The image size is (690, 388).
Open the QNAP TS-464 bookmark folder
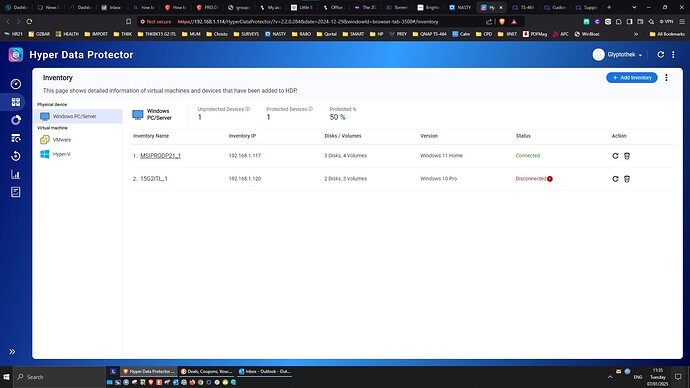429,34
